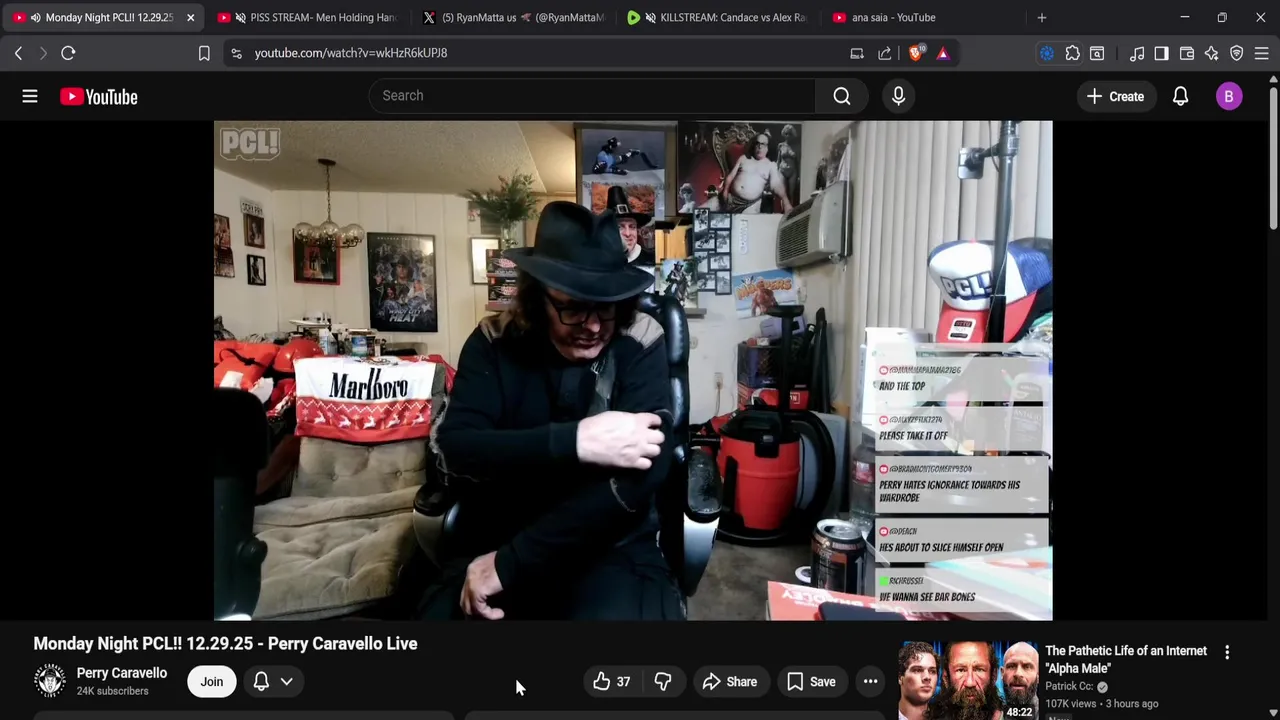Open more actions ellipsis under video
The height and width of the screenshot is (720, 1280).
click(871, 681)
